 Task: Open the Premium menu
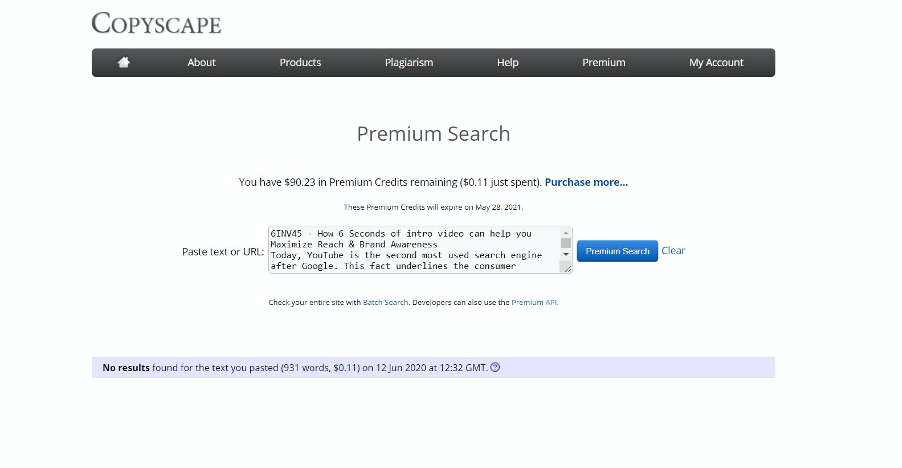(x=603, y=63)
